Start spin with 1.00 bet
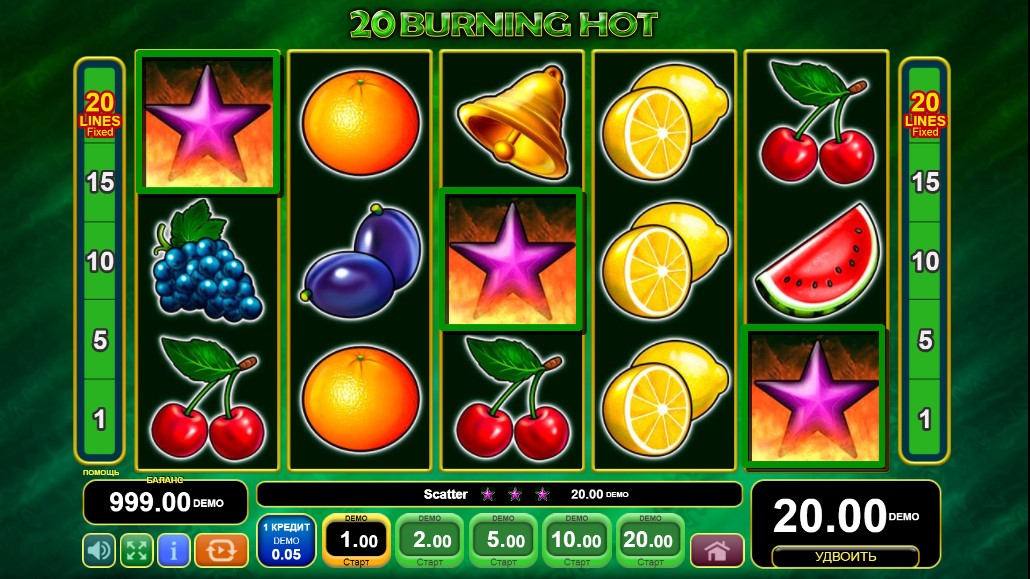This screenshot has width=1030, height=579. coord(356,541)
